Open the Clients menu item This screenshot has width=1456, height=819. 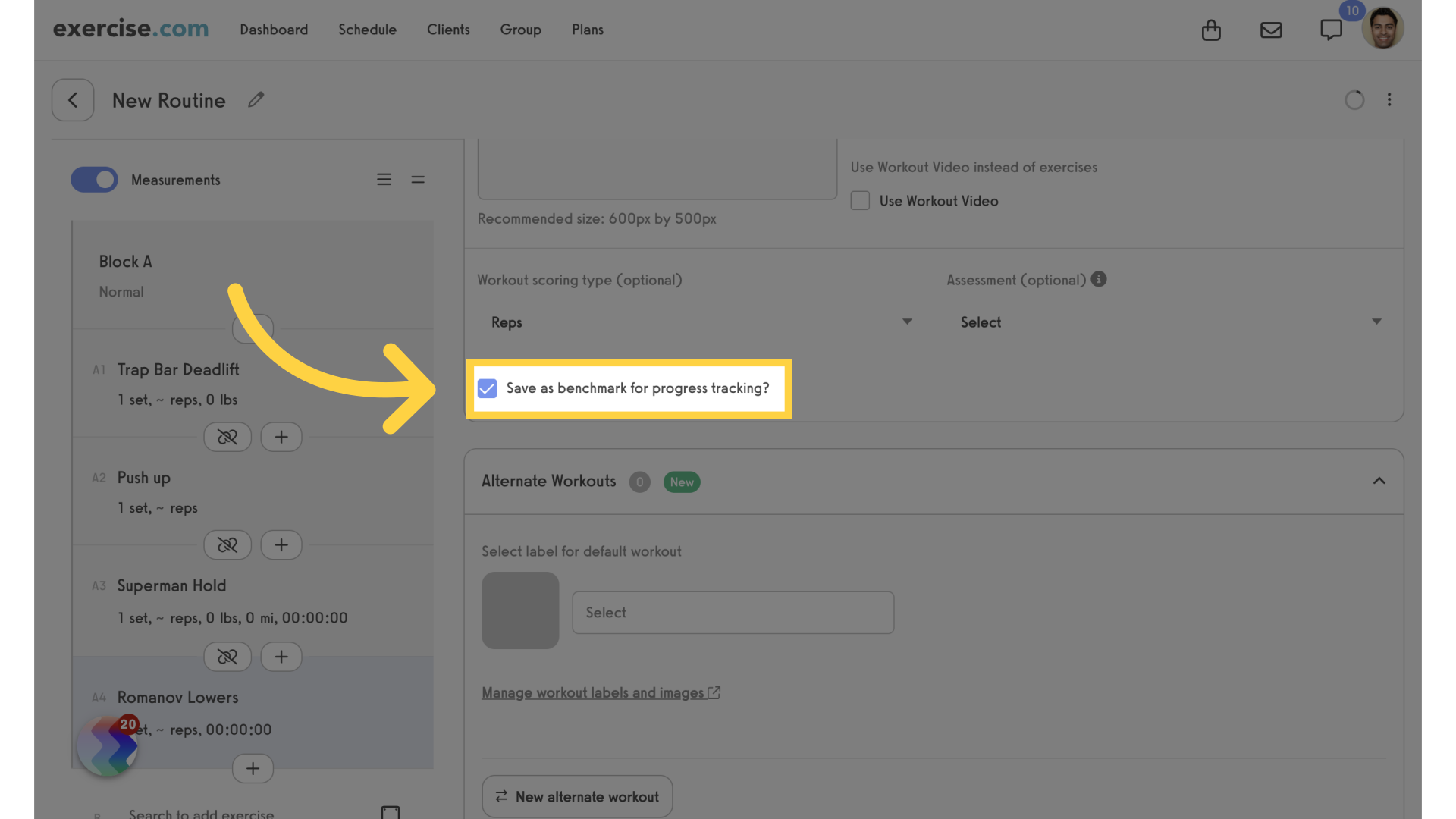[448, 29]
